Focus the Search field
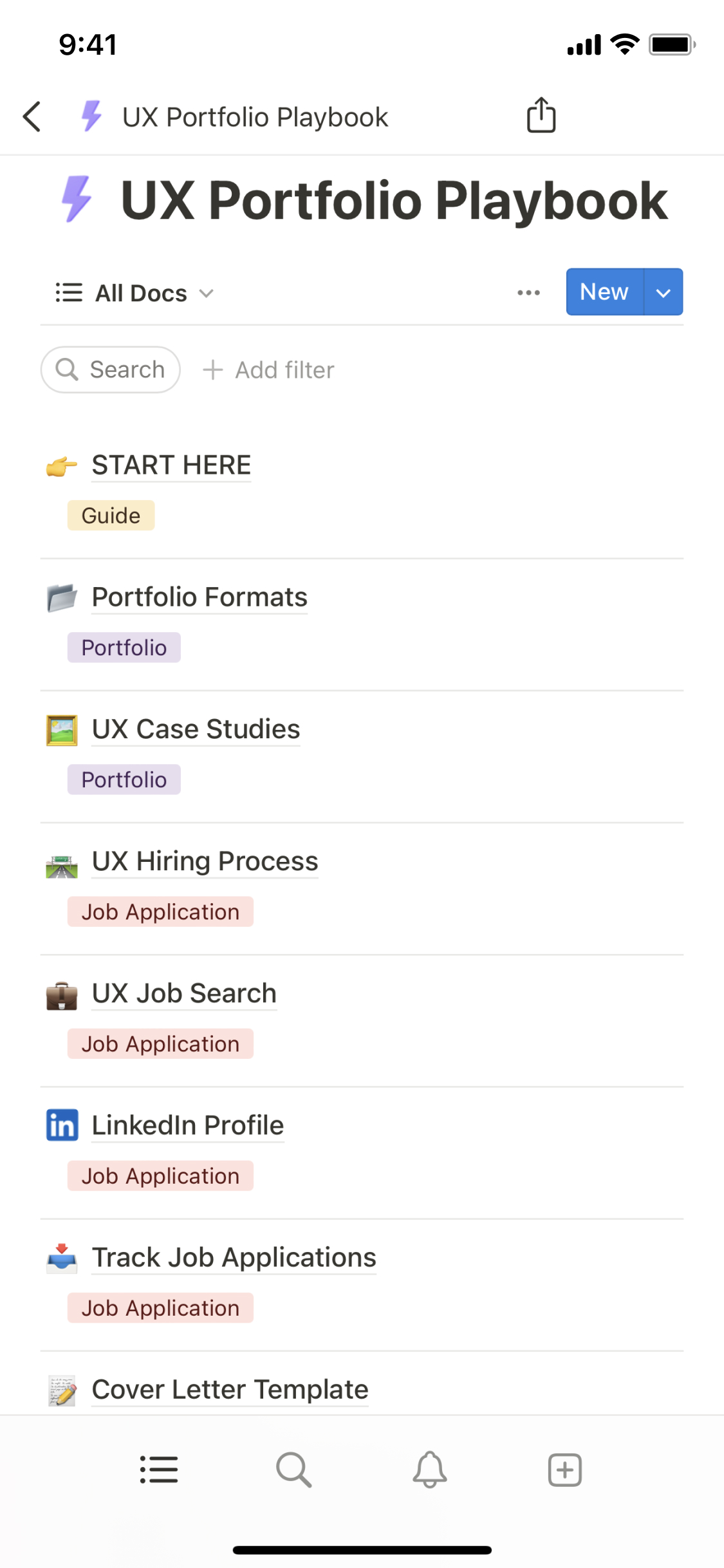This screenshot has height=1568, width=724. tap(111, 370)
